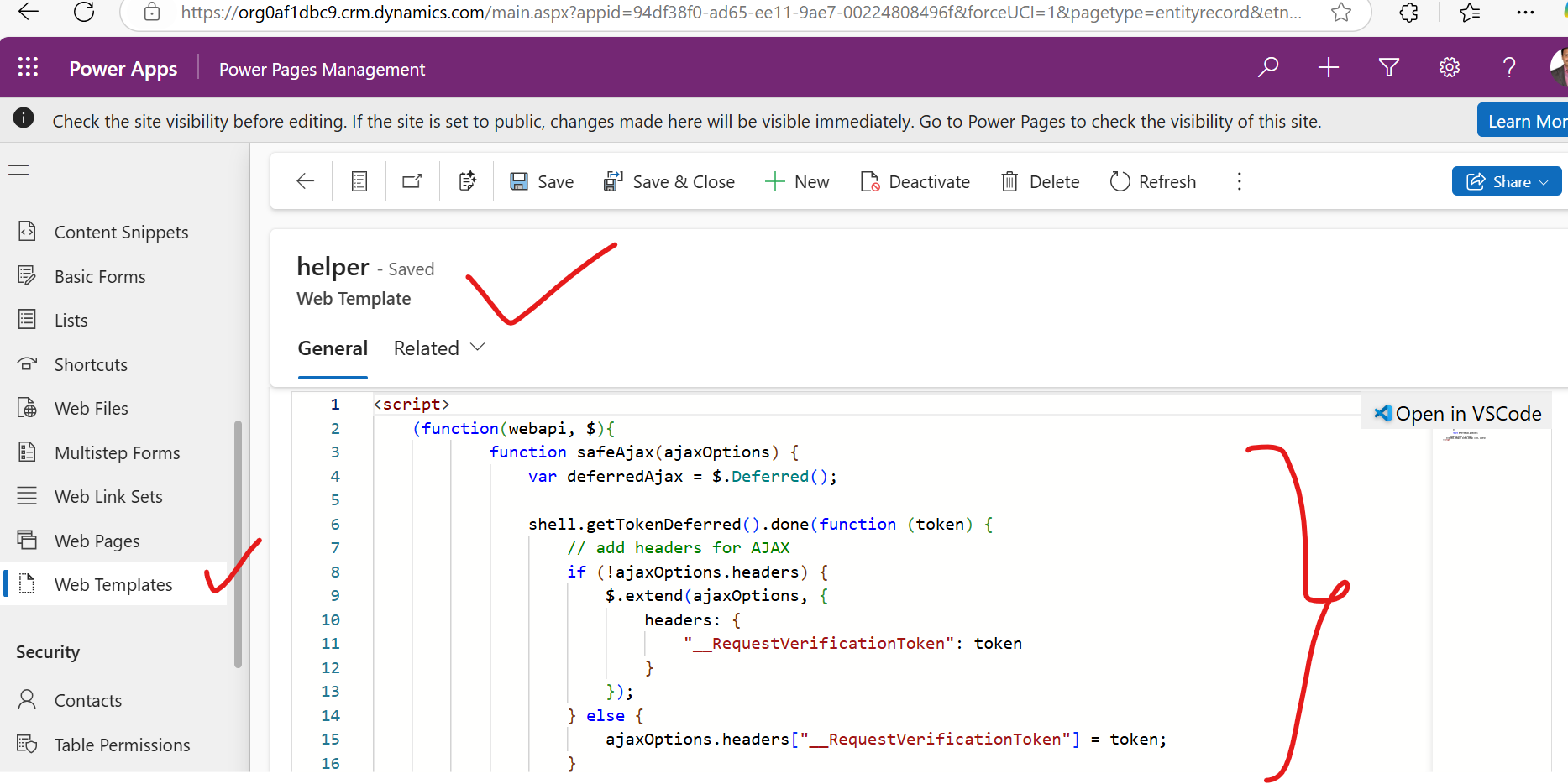Click the Open in VSCode button

1457,413
